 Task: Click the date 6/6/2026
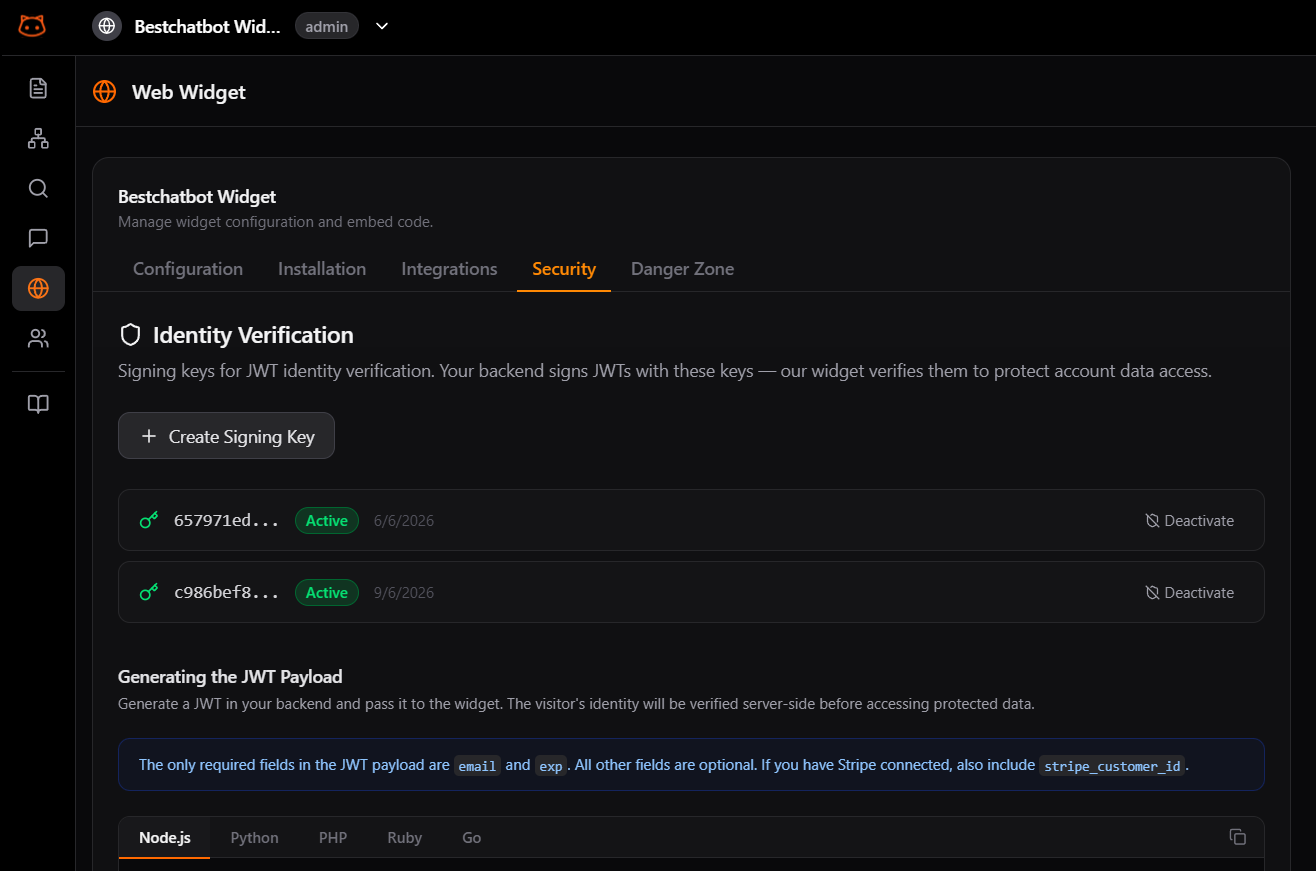[404, 520]
